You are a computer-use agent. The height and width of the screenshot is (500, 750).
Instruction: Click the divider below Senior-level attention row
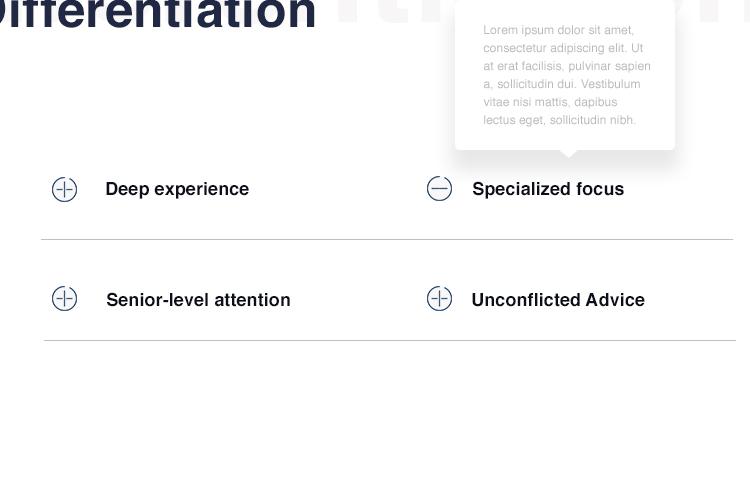[390, 341]
